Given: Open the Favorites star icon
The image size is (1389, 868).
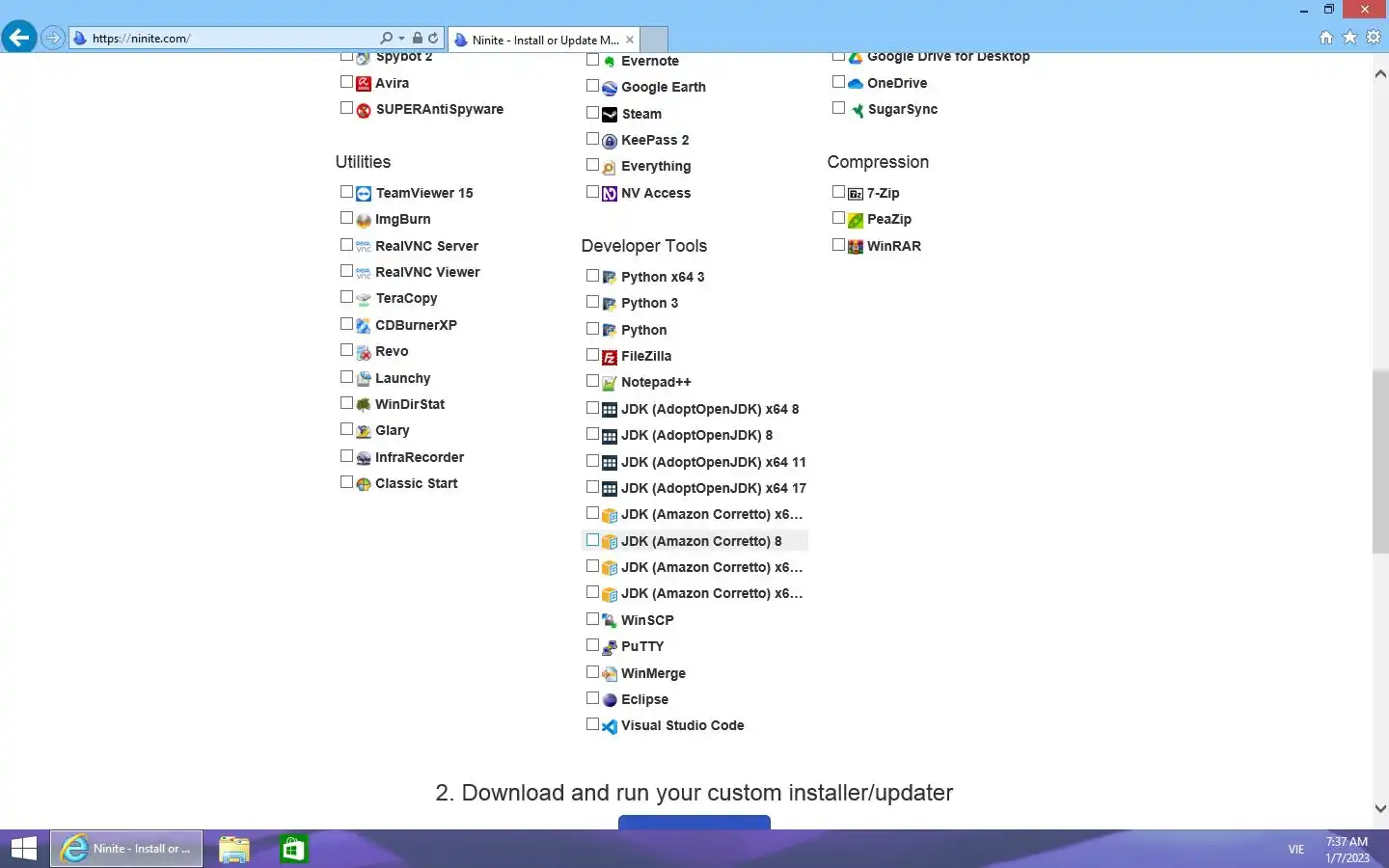Looking at the screenshot, I should pyautogui.click(x=1350, y=38).
